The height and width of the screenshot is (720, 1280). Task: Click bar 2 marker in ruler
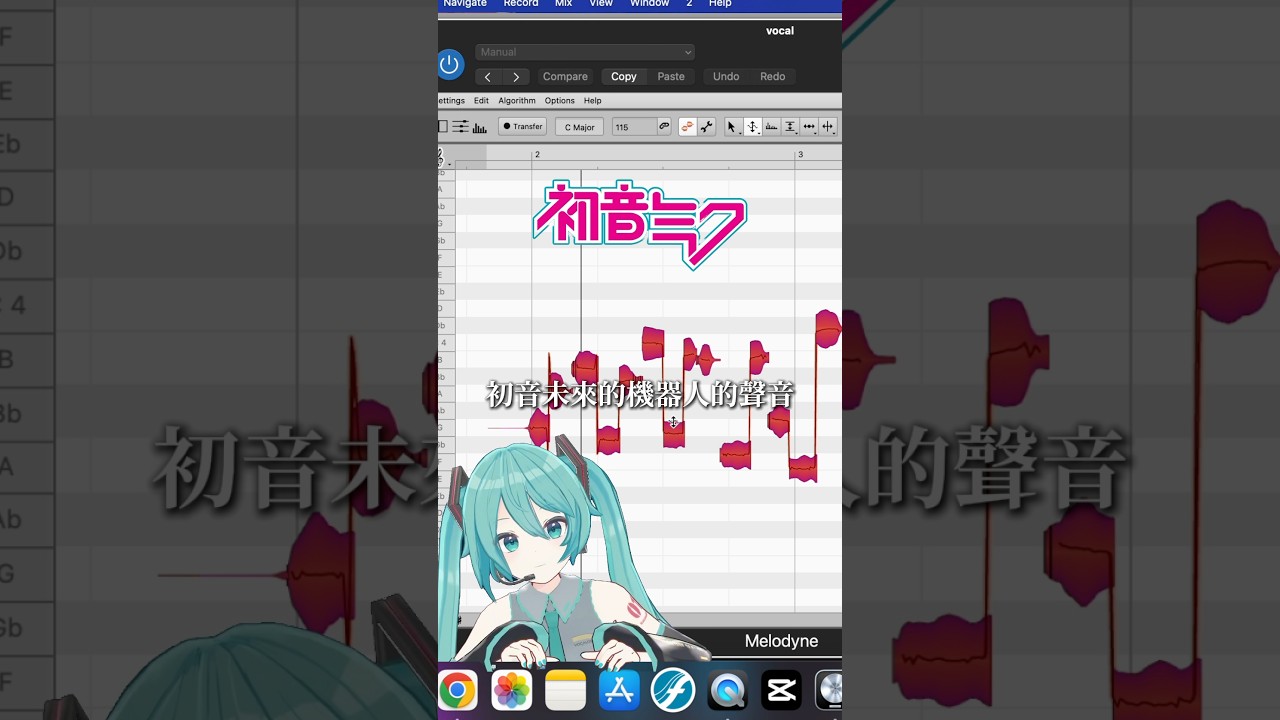tap(537, 154)
